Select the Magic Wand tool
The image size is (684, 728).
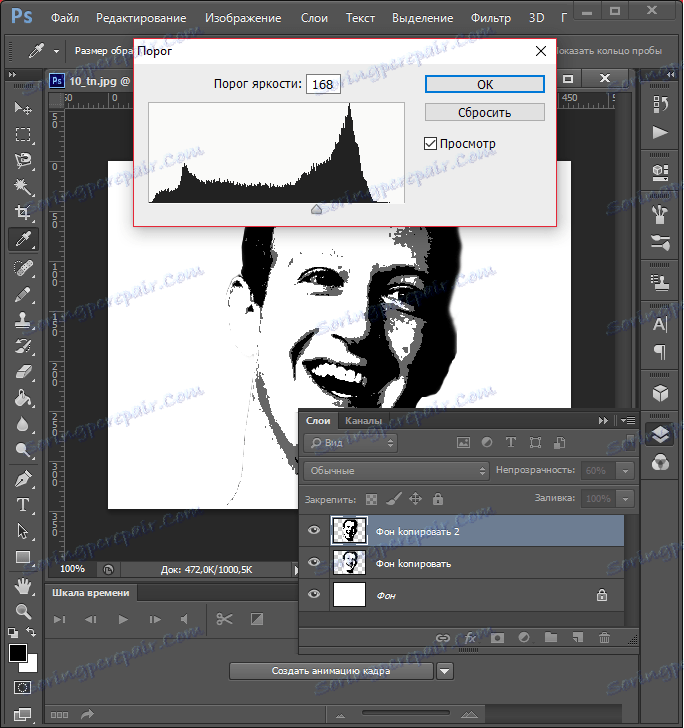pos(23,187)
